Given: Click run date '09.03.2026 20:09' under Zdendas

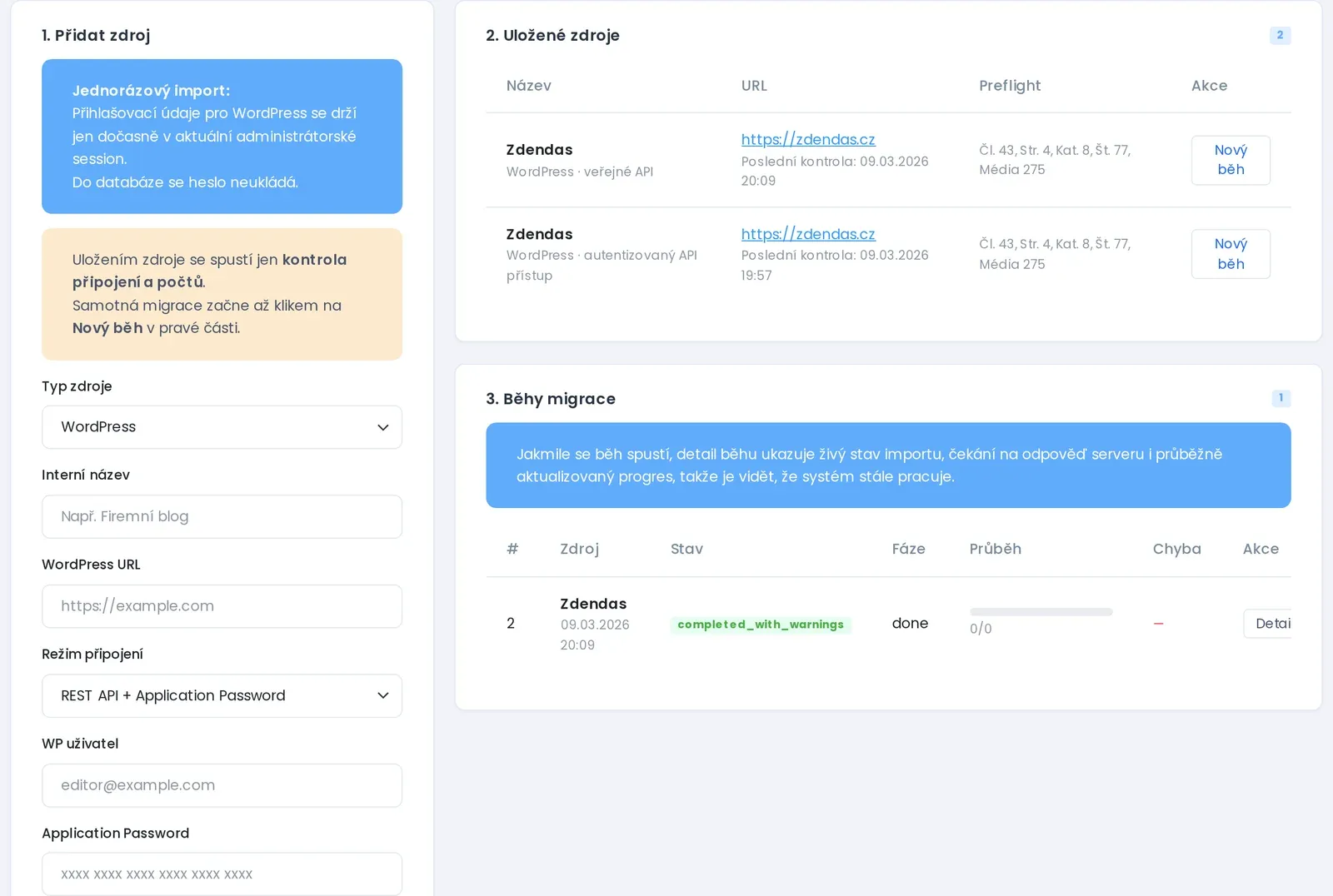Looking at the screenshot, I should pyautogui.click(x=595, y=635).
